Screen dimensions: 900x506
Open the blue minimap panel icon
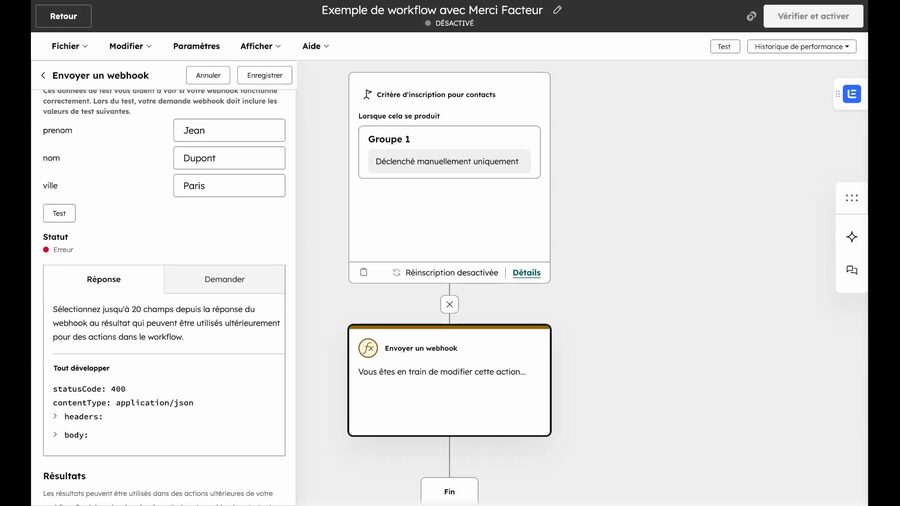(852, 94)
